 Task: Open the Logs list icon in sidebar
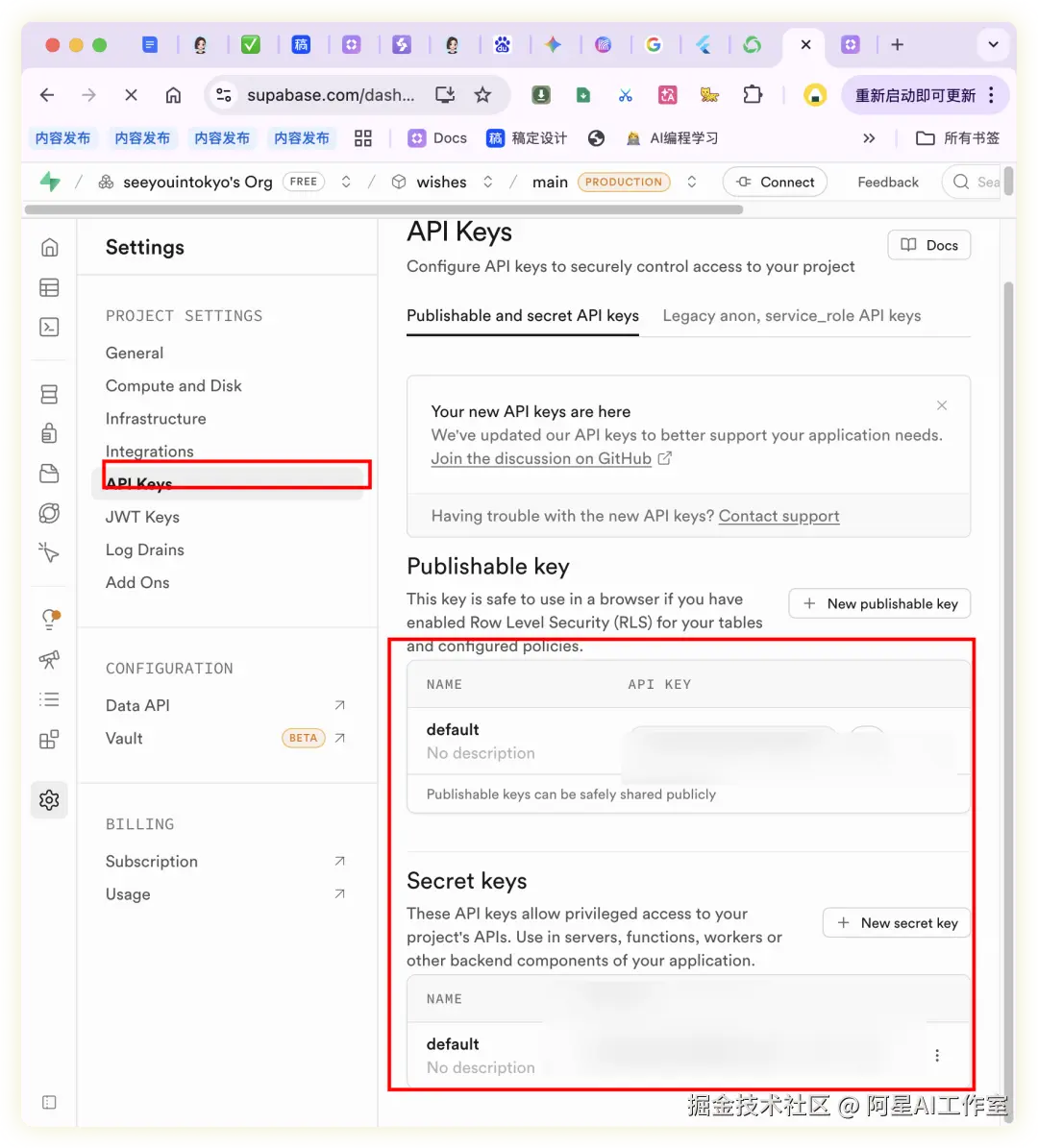[49, 700]
